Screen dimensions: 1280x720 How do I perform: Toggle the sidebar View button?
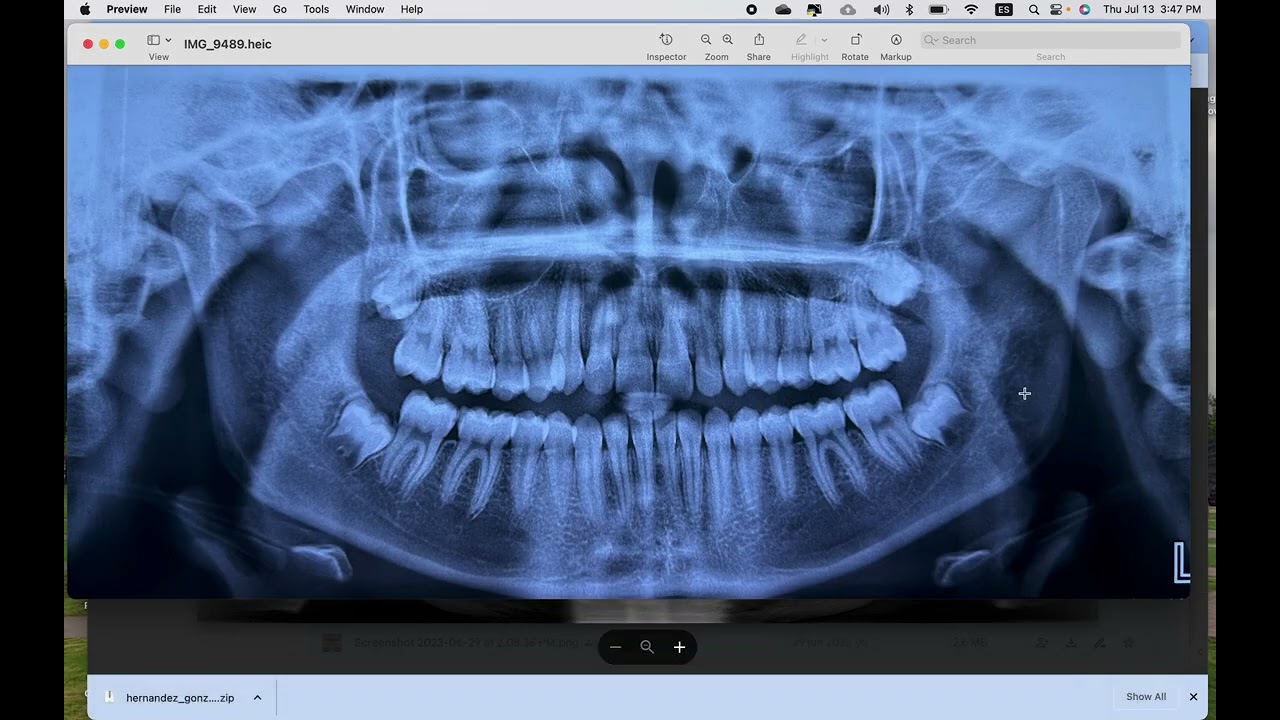pyautogui.click(x=154, y=40)
